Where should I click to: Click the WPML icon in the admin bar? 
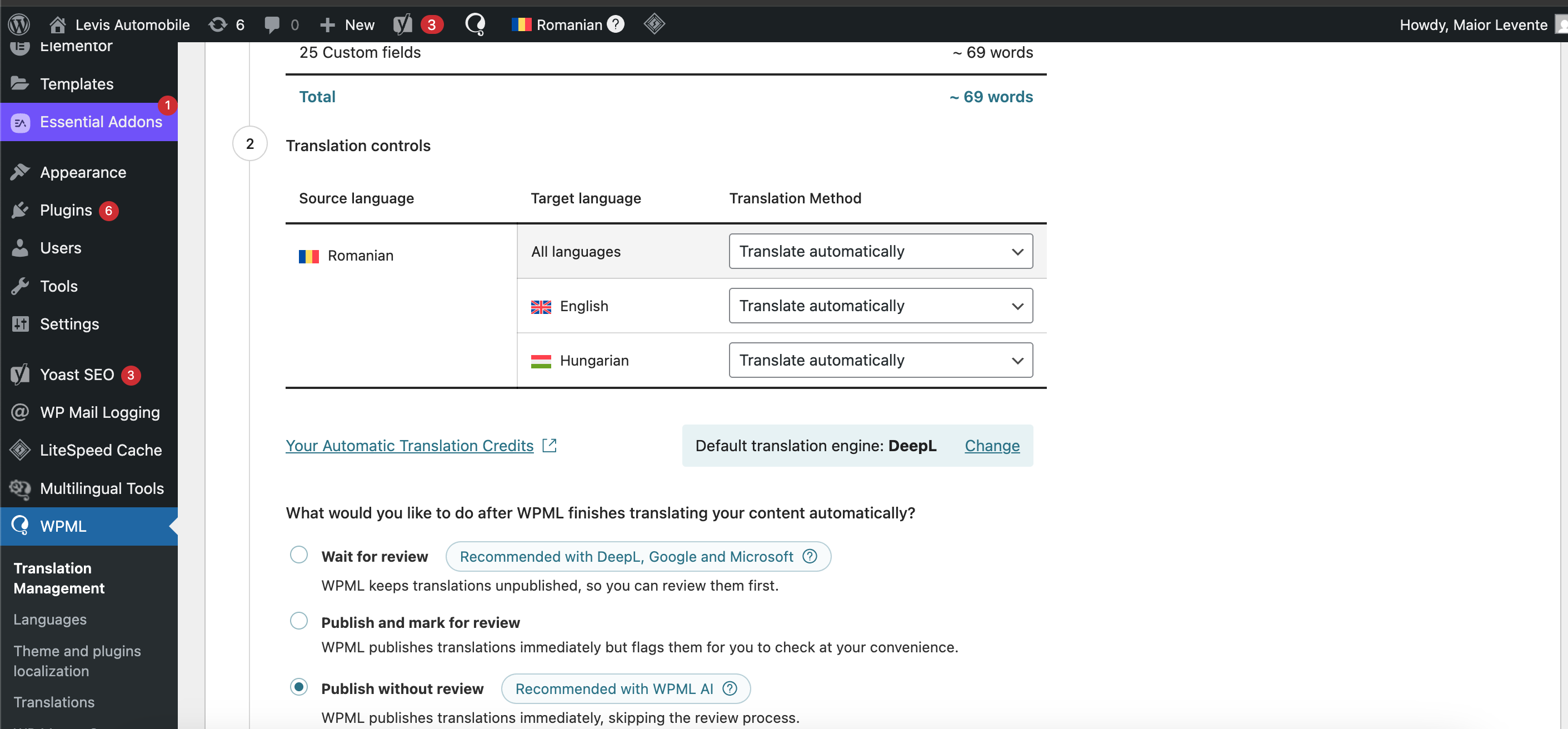pos(475,24)
